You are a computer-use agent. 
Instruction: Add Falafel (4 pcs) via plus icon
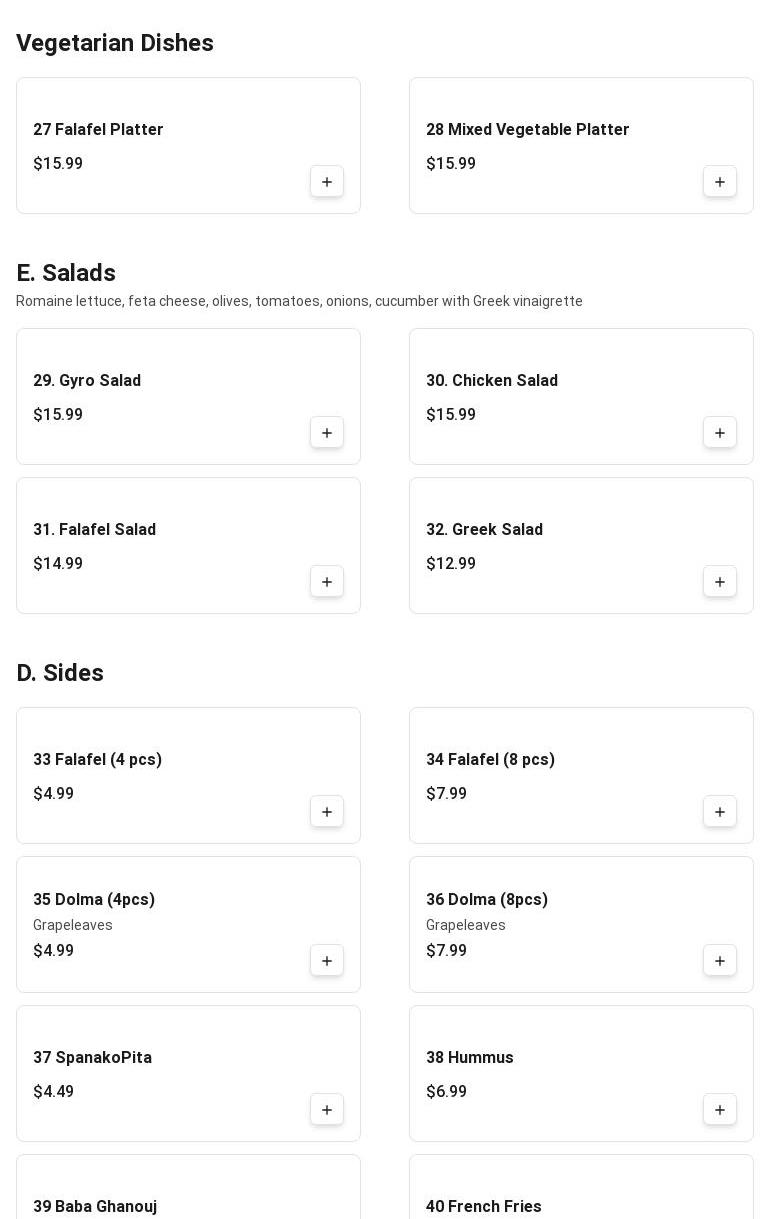pos(327,812)
